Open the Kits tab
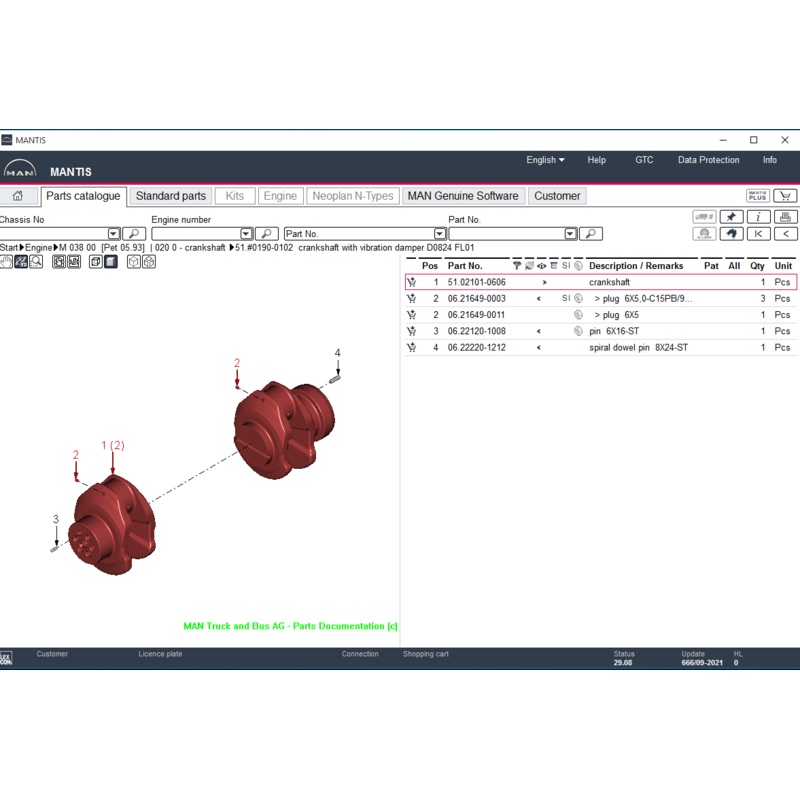 click(235, 196)
